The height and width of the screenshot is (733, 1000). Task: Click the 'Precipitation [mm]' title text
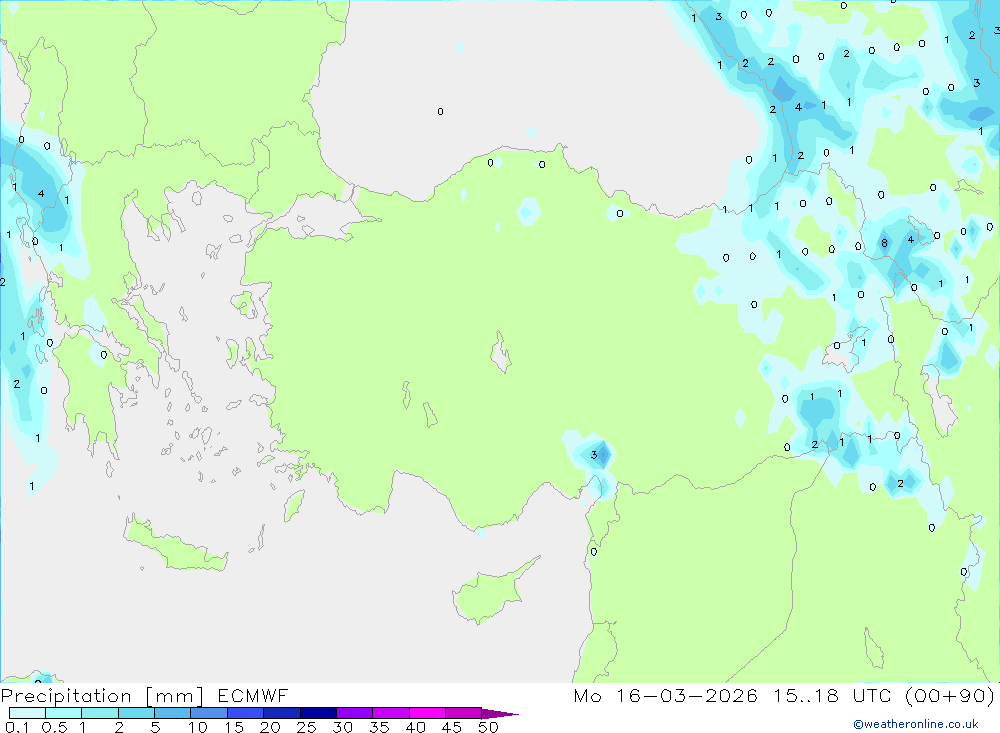pos(102,696)
